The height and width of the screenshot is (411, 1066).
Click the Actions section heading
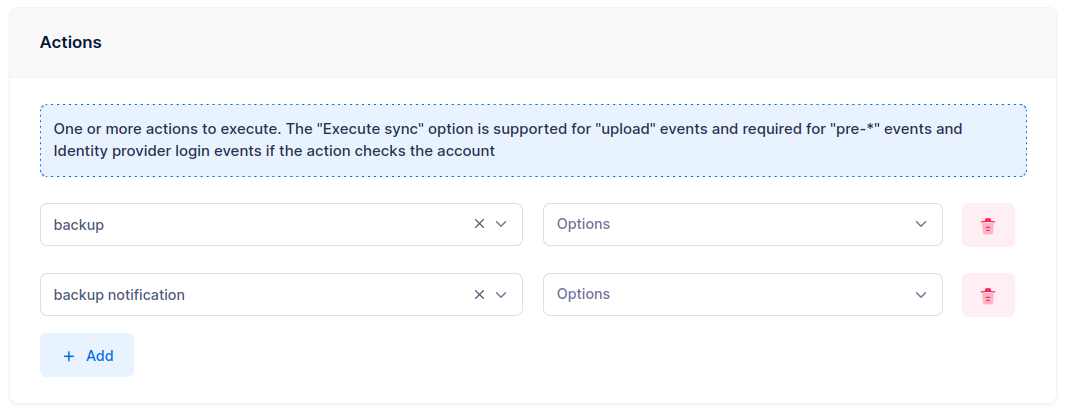pyautogui.click(x=70, y=43)
